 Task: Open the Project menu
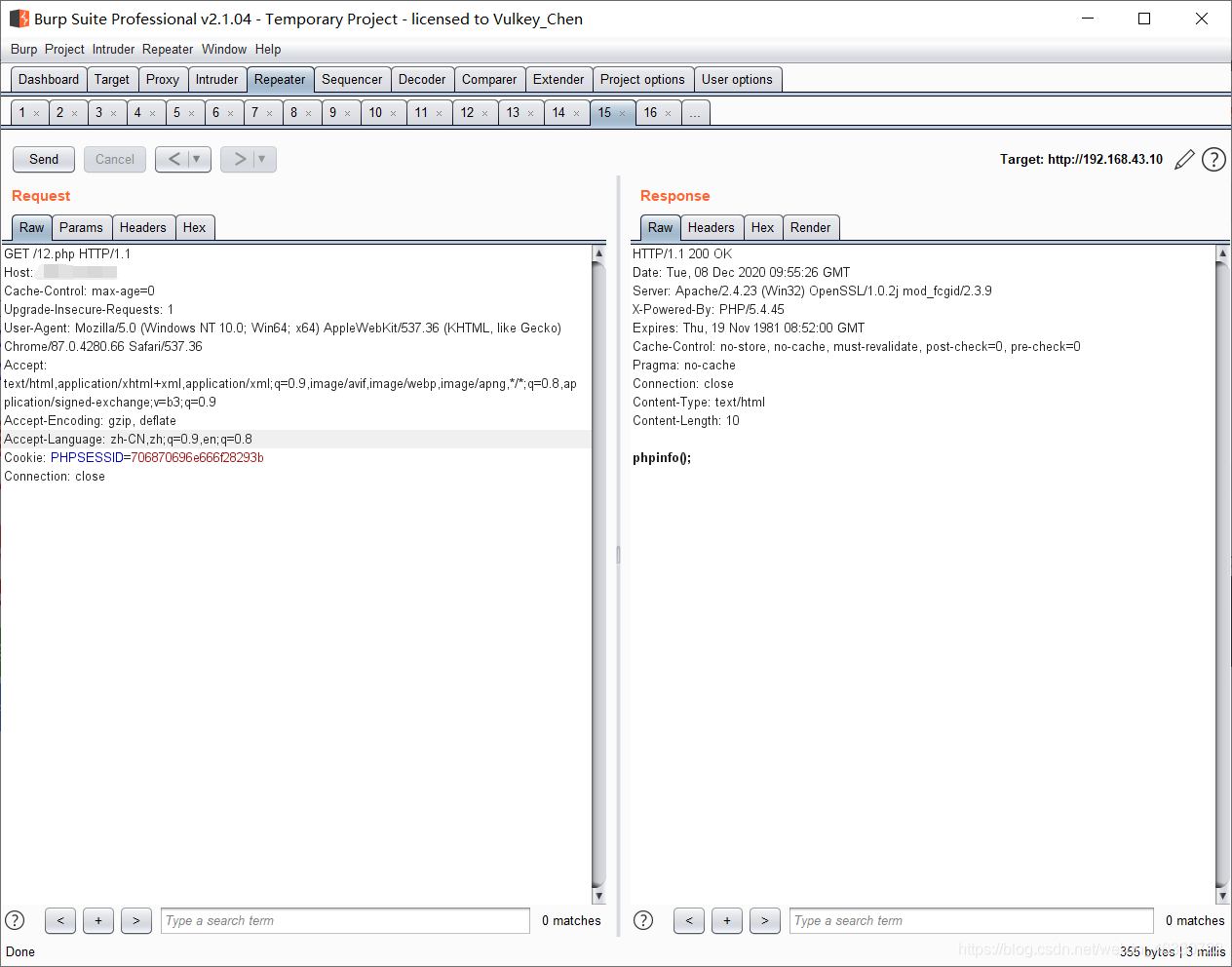(x=64, y=49)
